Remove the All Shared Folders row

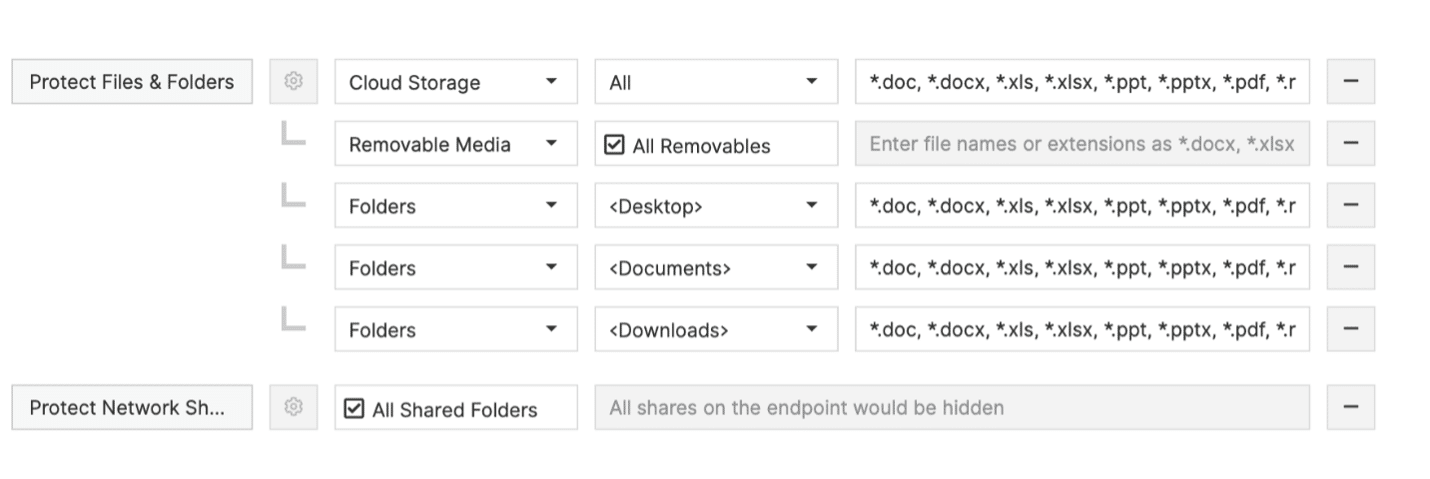coord(1350,407)
